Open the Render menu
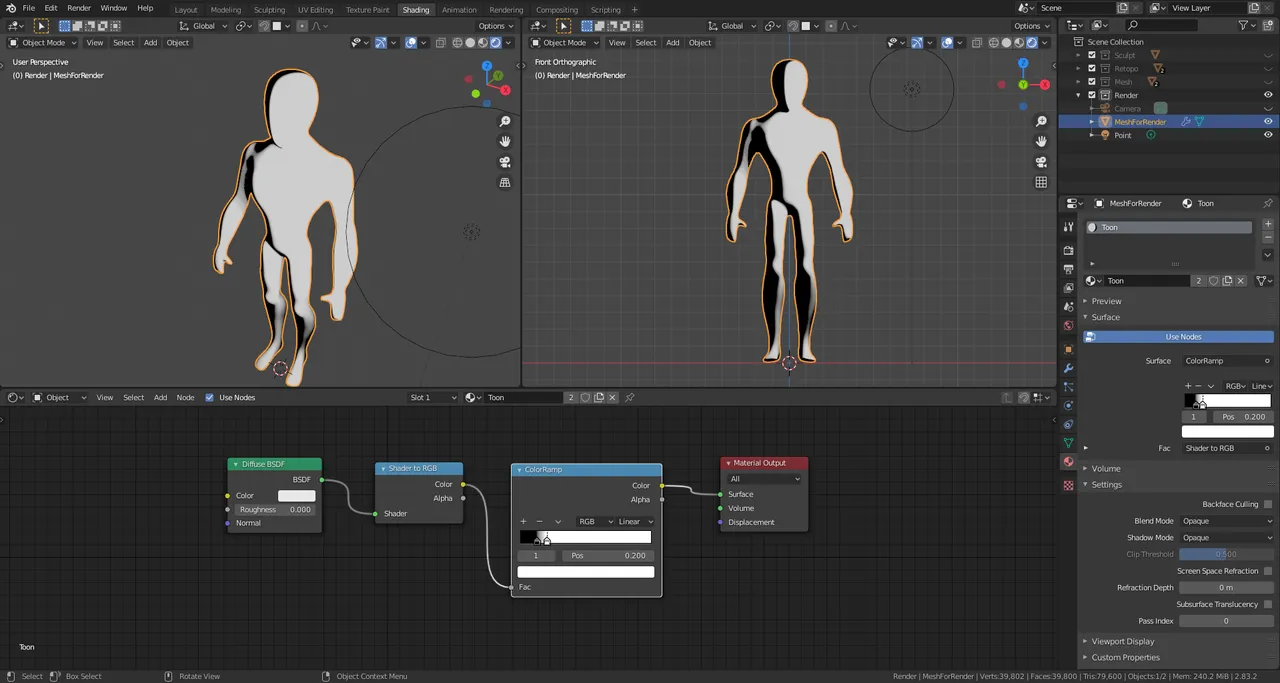The image size is (1280, 683). pos(79,8)
